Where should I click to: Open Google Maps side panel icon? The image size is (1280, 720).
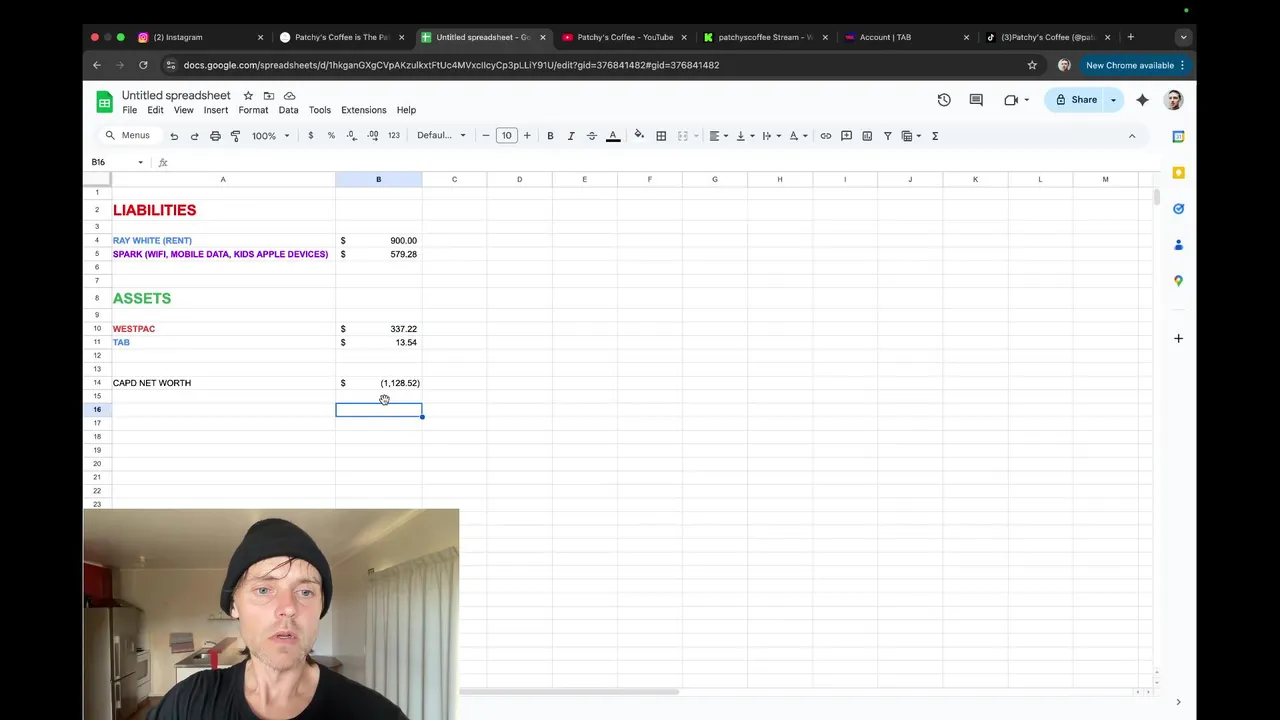coord(1178,281)
